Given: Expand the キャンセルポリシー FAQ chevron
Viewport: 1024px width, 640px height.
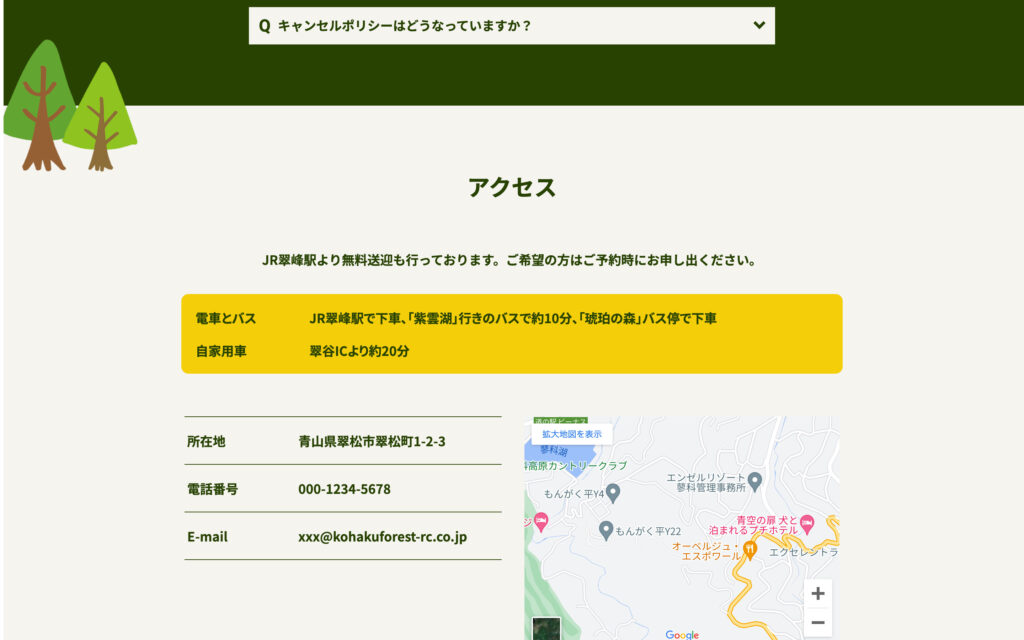Looking at the screenshot, I should click(x=759, y=25).
